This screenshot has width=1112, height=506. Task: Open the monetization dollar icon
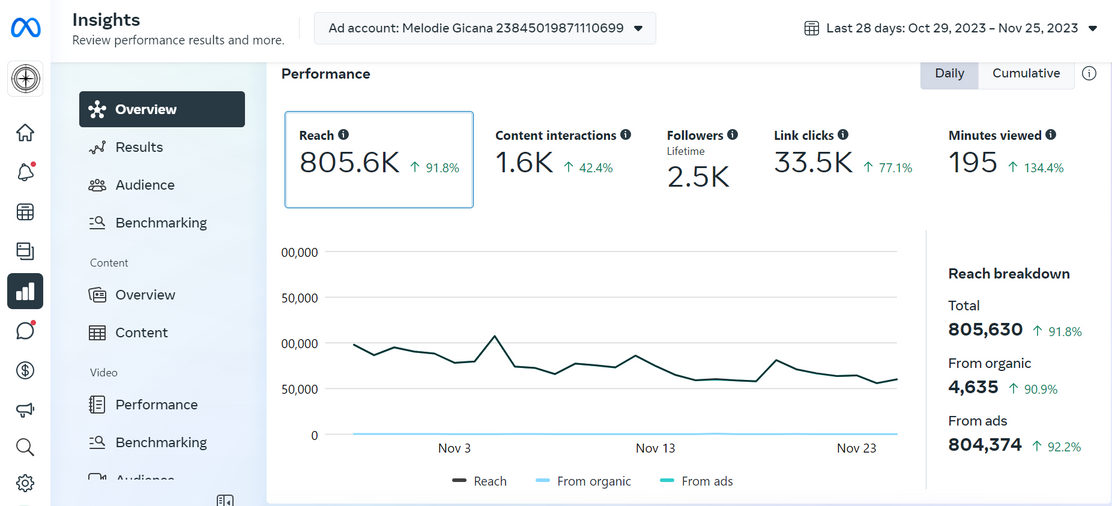[x=25, y=370]
